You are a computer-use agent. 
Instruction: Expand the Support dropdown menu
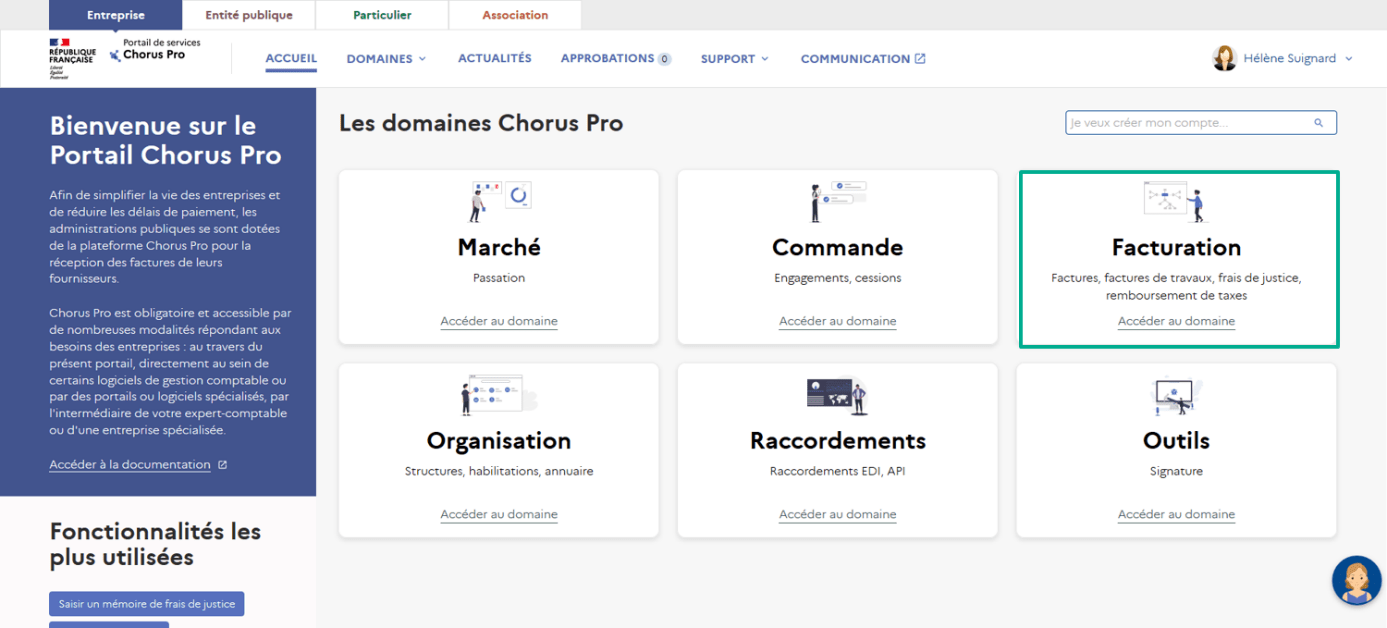click(x=734, y=59)
